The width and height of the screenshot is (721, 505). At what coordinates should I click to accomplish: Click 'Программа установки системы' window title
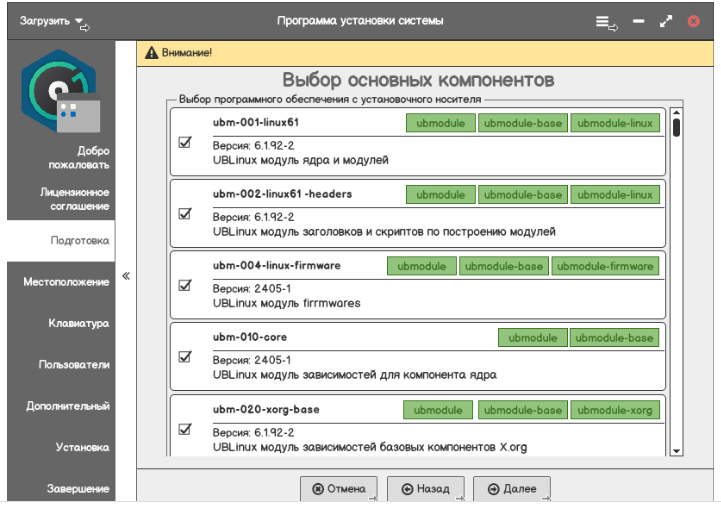(360, 21)
